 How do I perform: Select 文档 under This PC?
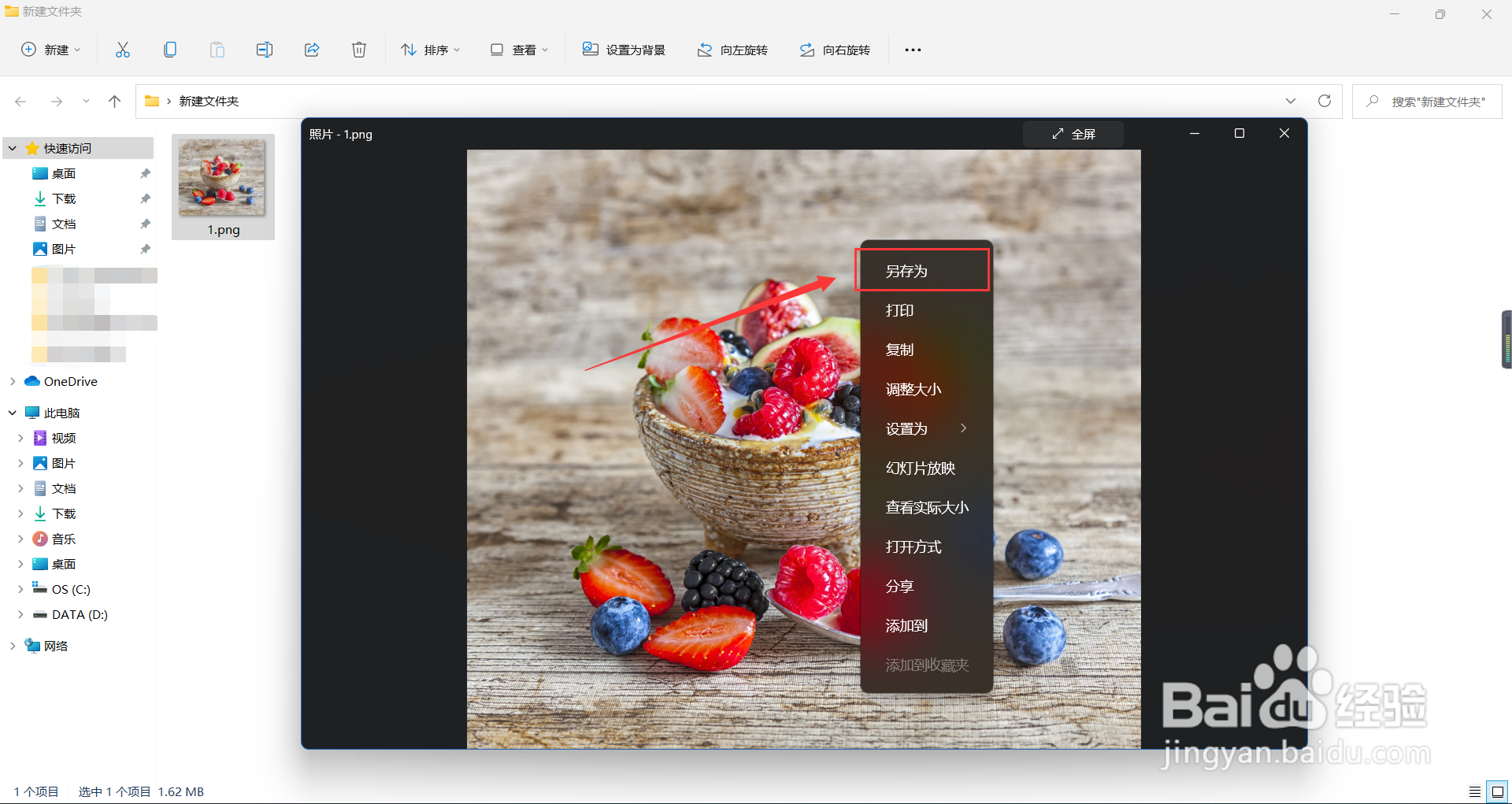[63, 488]
